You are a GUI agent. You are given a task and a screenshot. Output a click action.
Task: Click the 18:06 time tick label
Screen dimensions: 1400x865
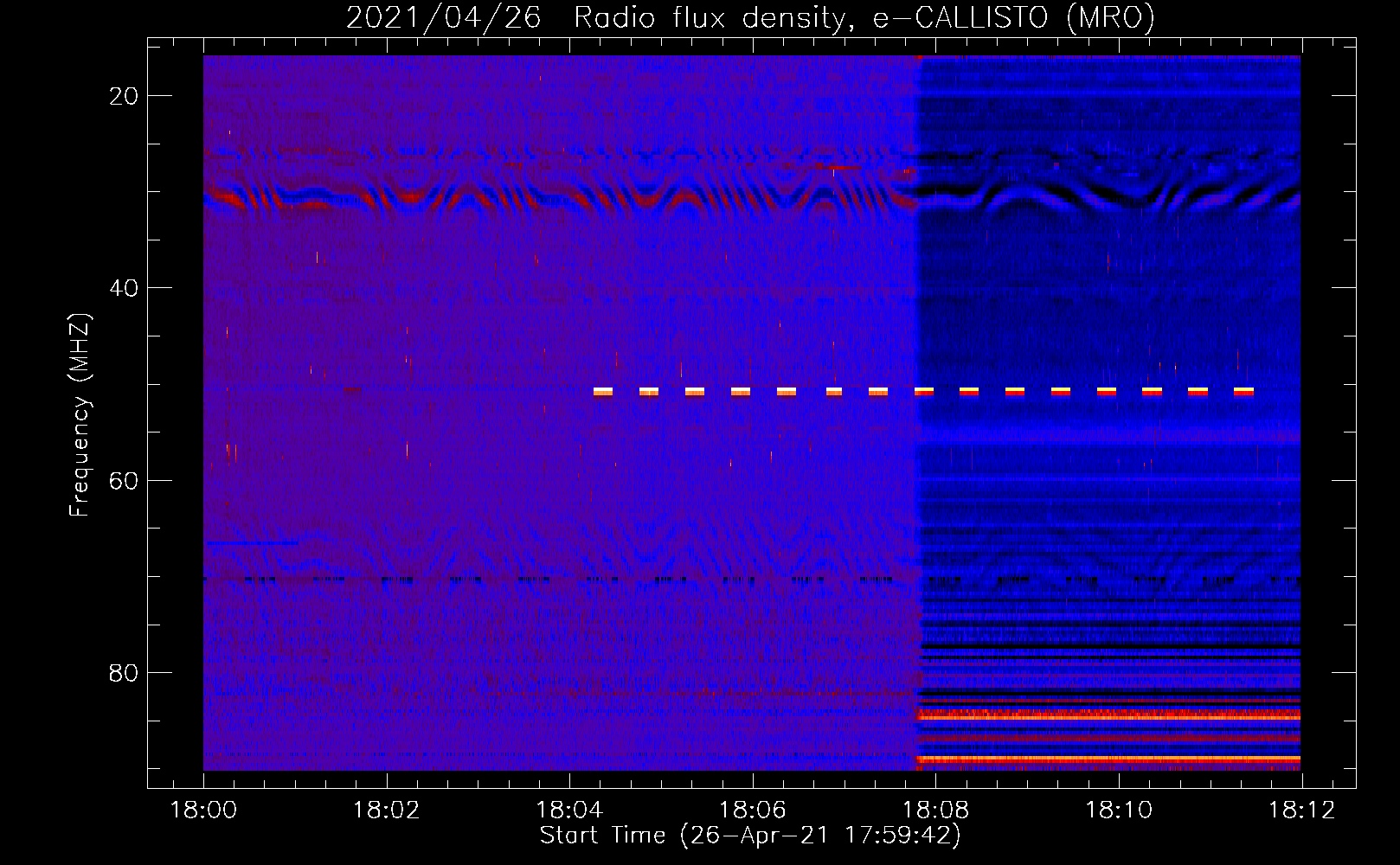tap(753, 811)
